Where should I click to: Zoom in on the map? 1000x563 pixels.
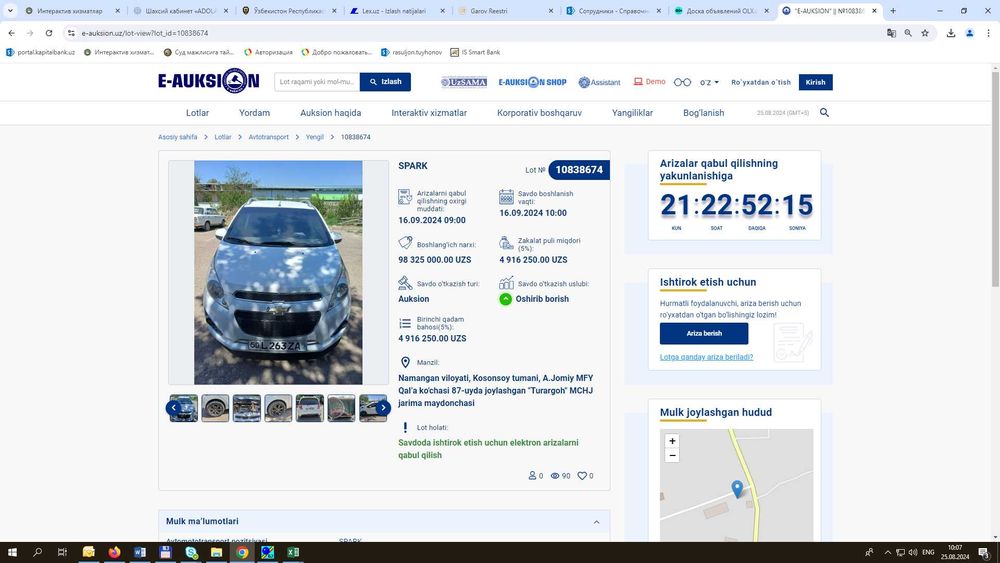[x=672, y=441]
